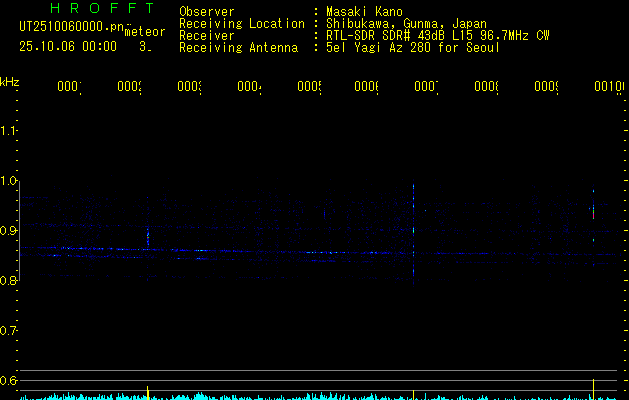Click the tall yellow echo spike near 0010

593,389
